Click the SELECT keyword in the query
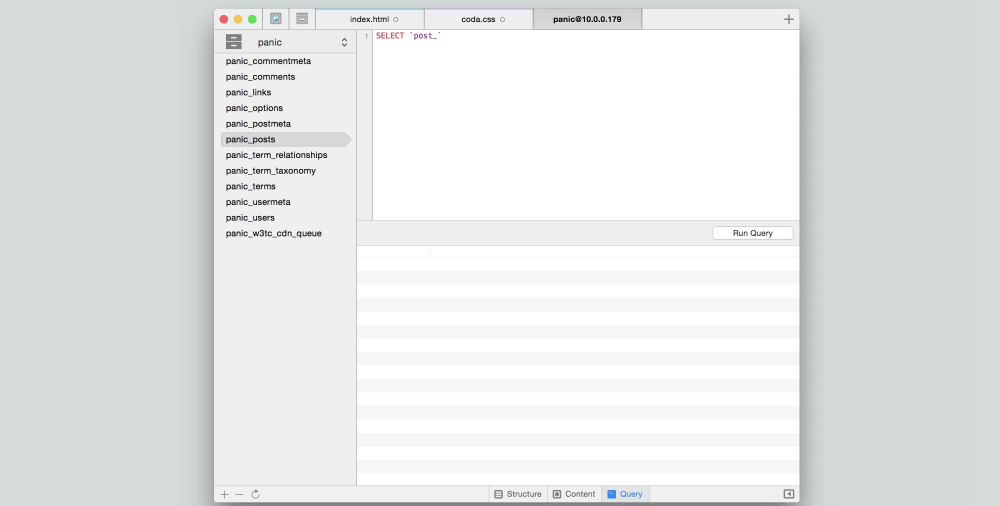The height and width of the screenshot is (506, 1000). tap(390, 36)
